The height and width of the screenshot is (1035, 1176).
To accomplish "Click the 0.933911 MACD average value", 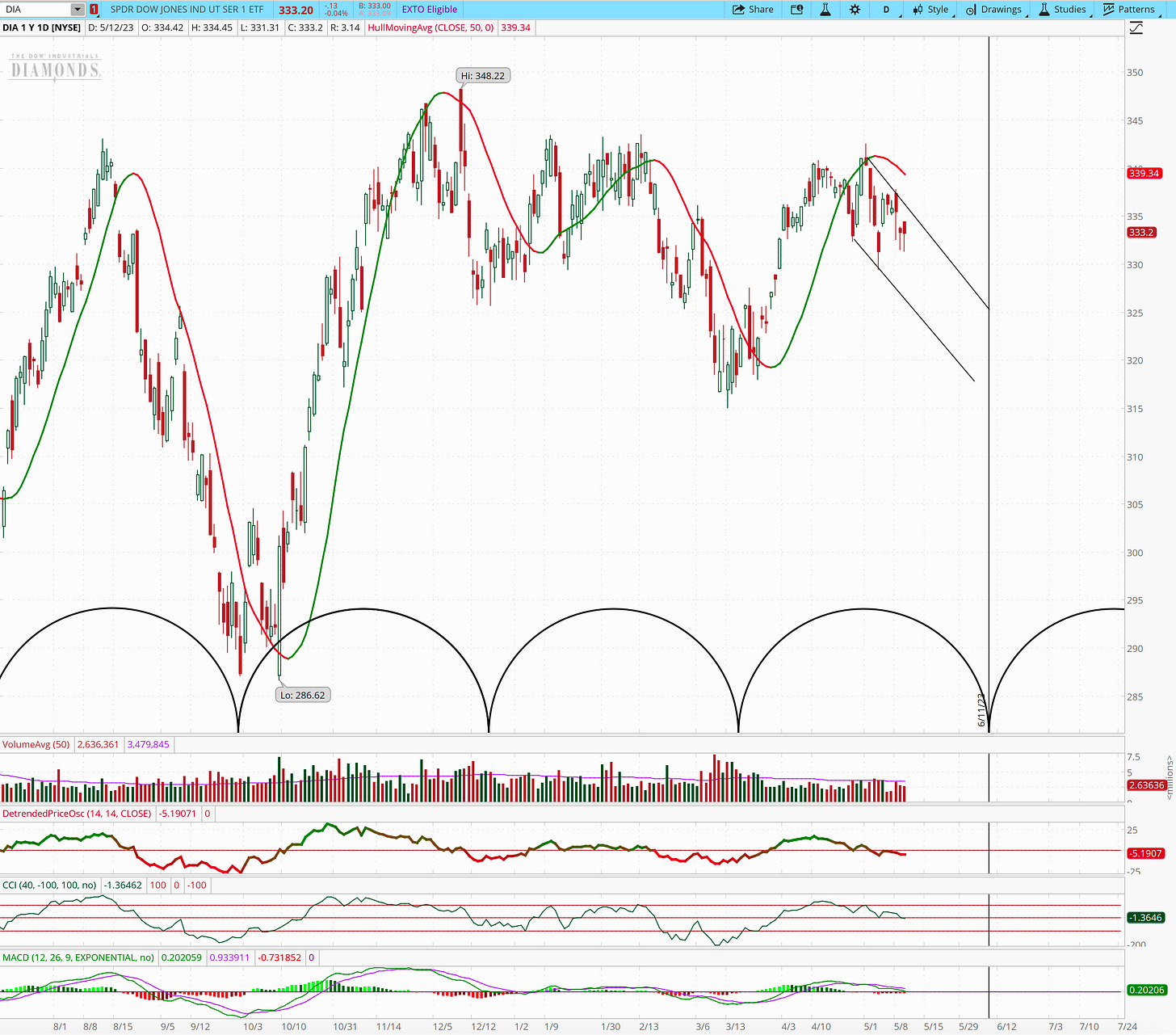I will pyautogui.click(x=230, y=957).
